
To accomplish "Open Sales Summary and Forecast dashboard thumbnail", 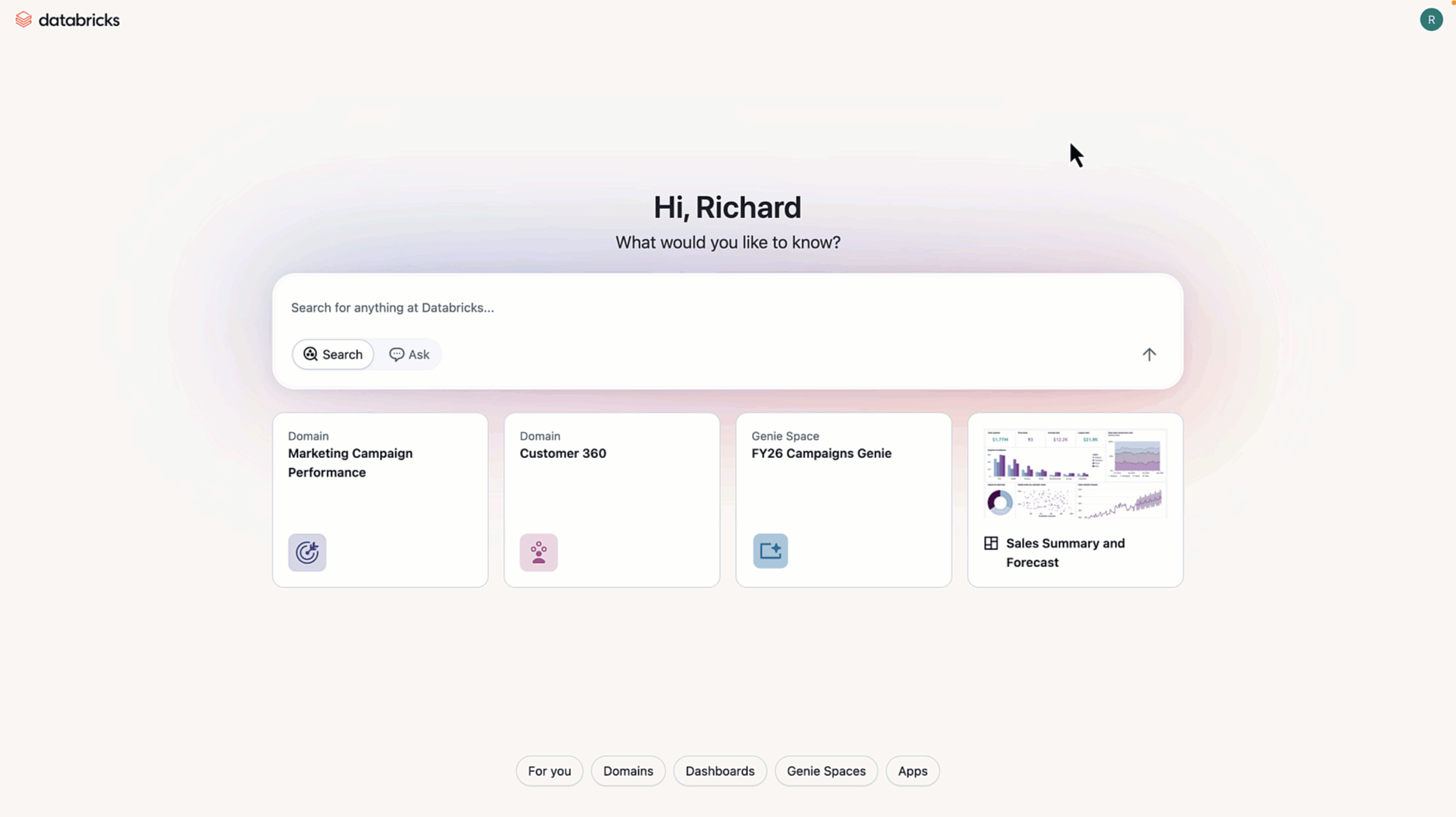I will coord(1075,473).
